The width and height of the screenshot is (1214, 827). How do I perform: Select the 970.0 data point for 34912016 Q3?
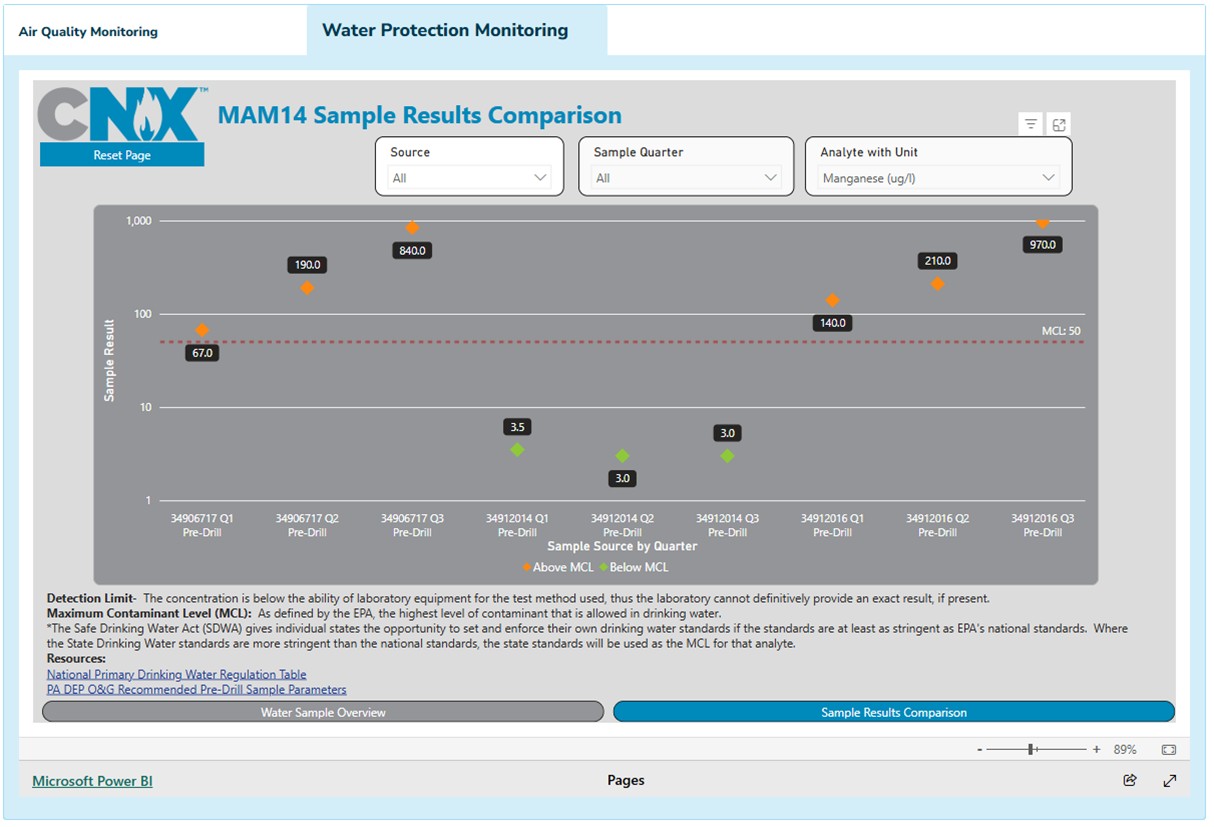click(x=1042, y=223)
